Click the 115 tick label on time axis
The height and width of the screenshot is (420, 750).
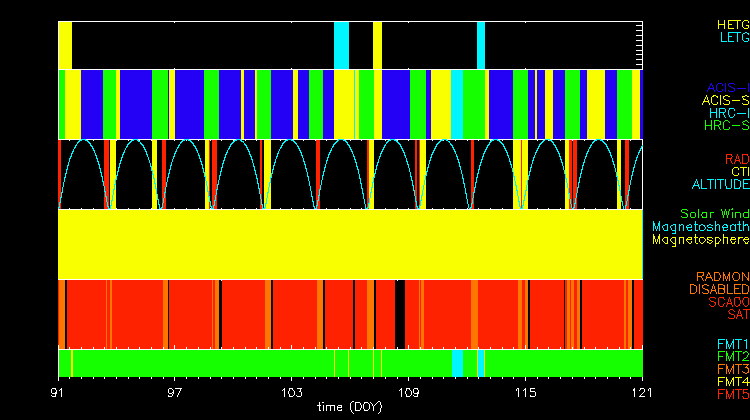coord(525,390)
